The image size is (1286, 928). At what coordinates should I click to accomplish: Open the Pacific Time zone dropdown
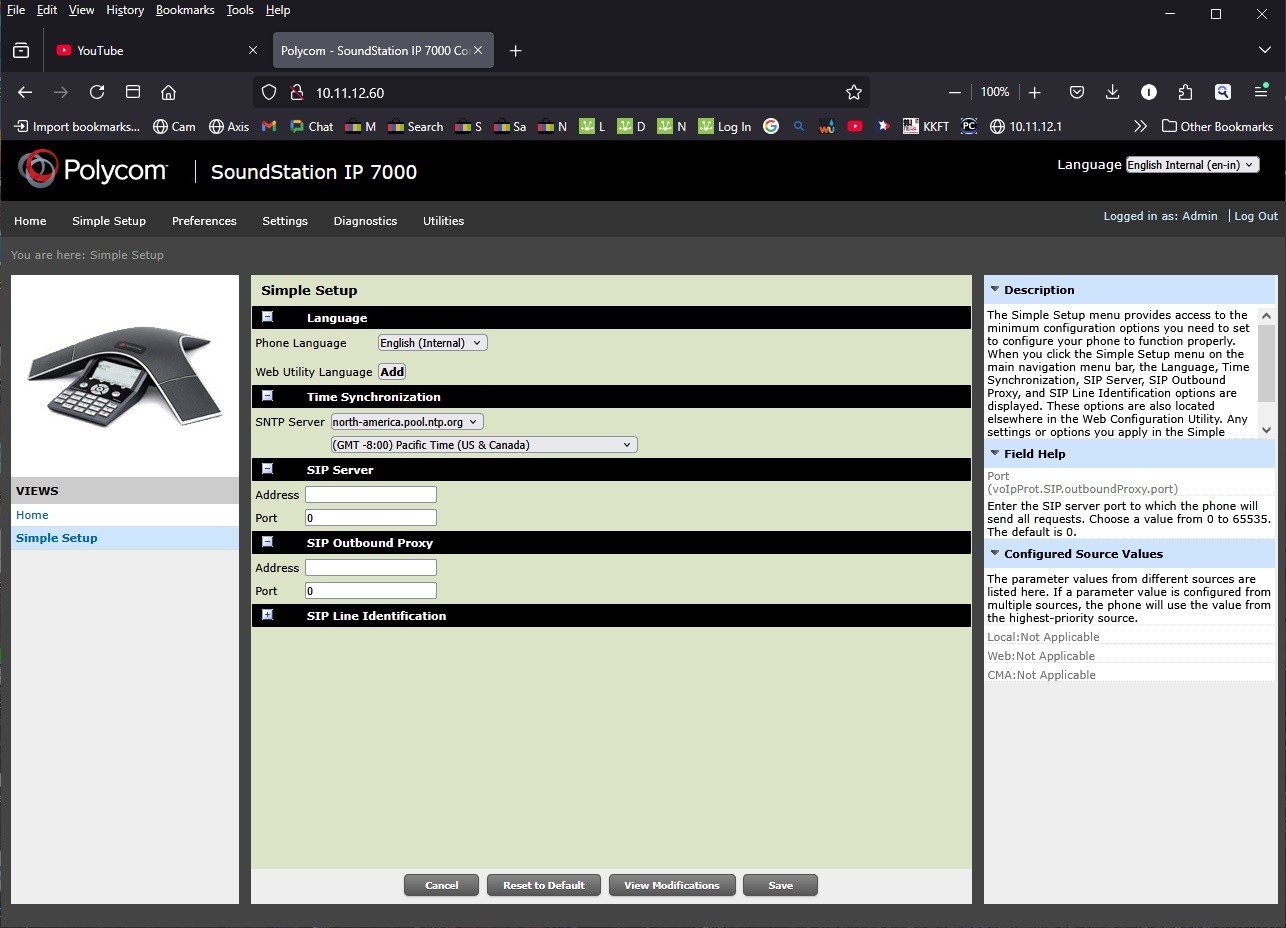(484, 445)
